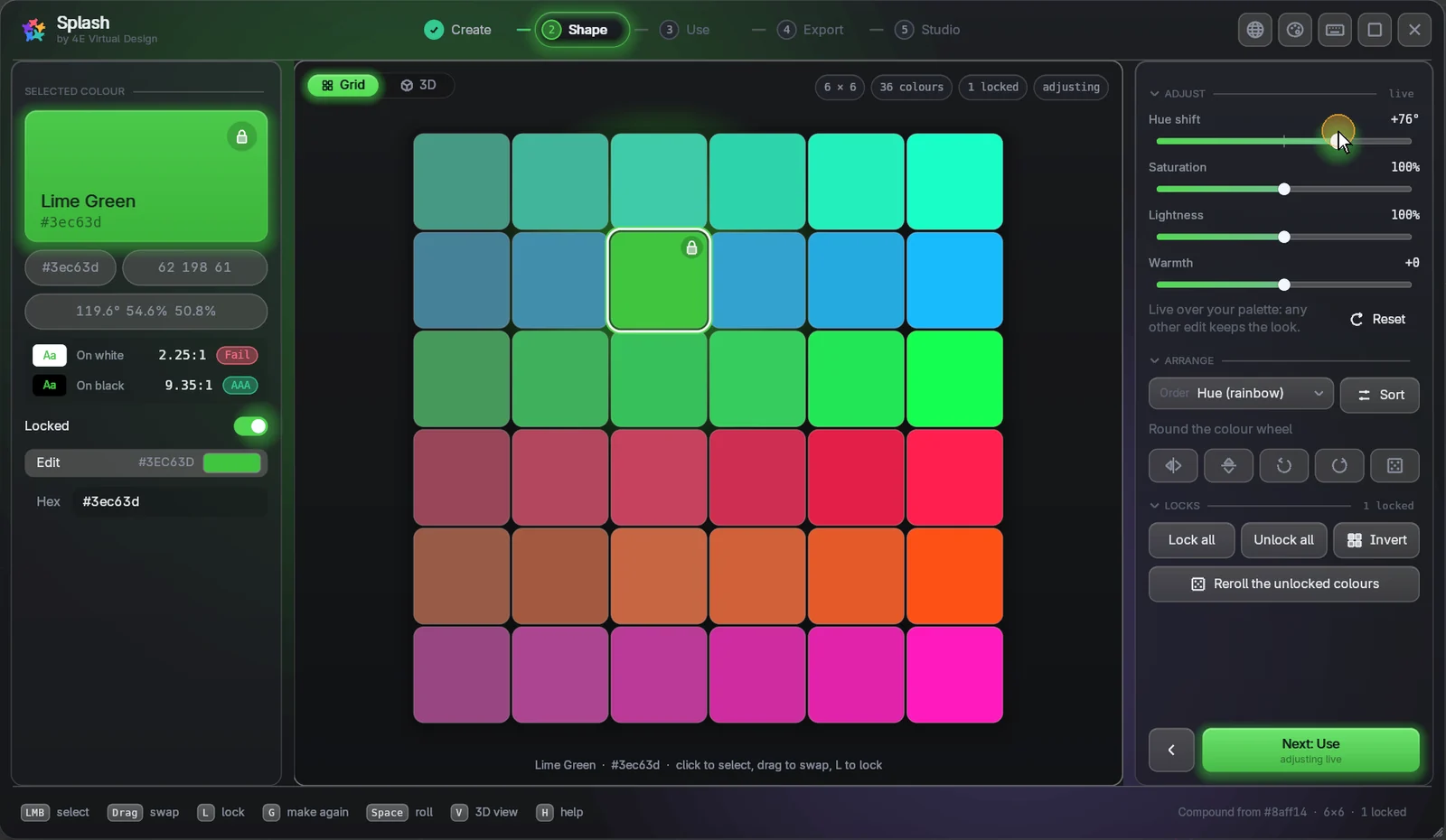
Task: Switch to Grid view
Action: point(343,85)
